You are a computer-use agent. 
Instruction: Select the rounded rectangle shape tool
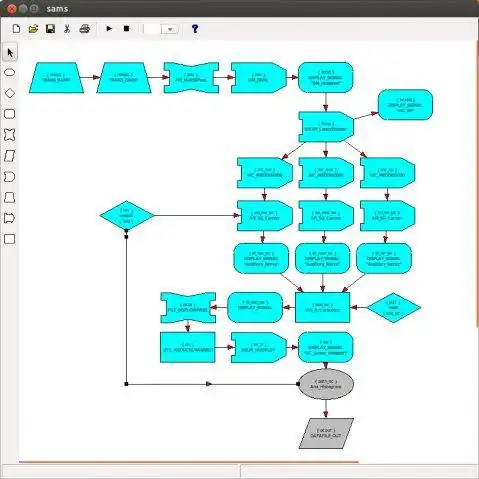tap(10, 114)
